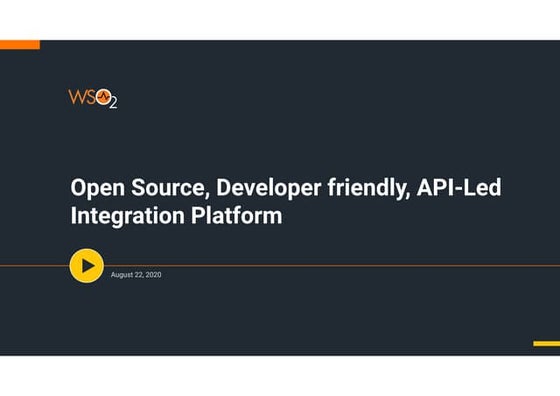560x396 pixels.
Task: Click the words Developer friendly in title
Action: click(x=313, y=188)
